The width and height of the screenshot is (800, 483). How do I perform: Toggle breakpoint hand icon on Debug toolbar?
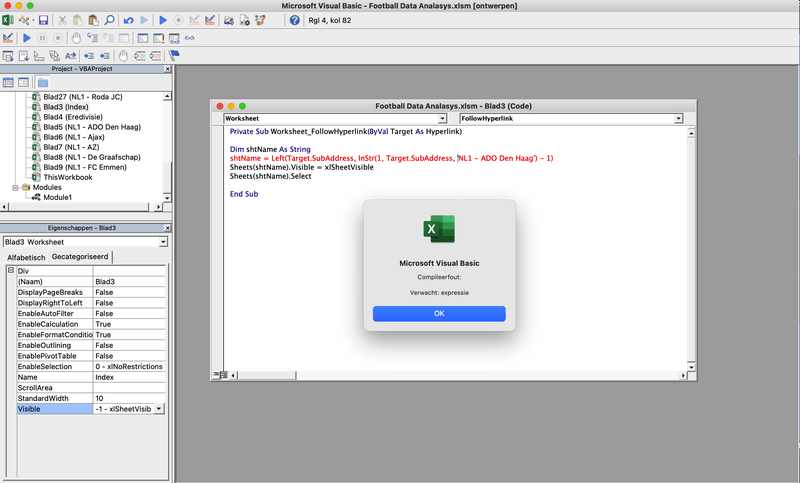click(x=76, y=38)
